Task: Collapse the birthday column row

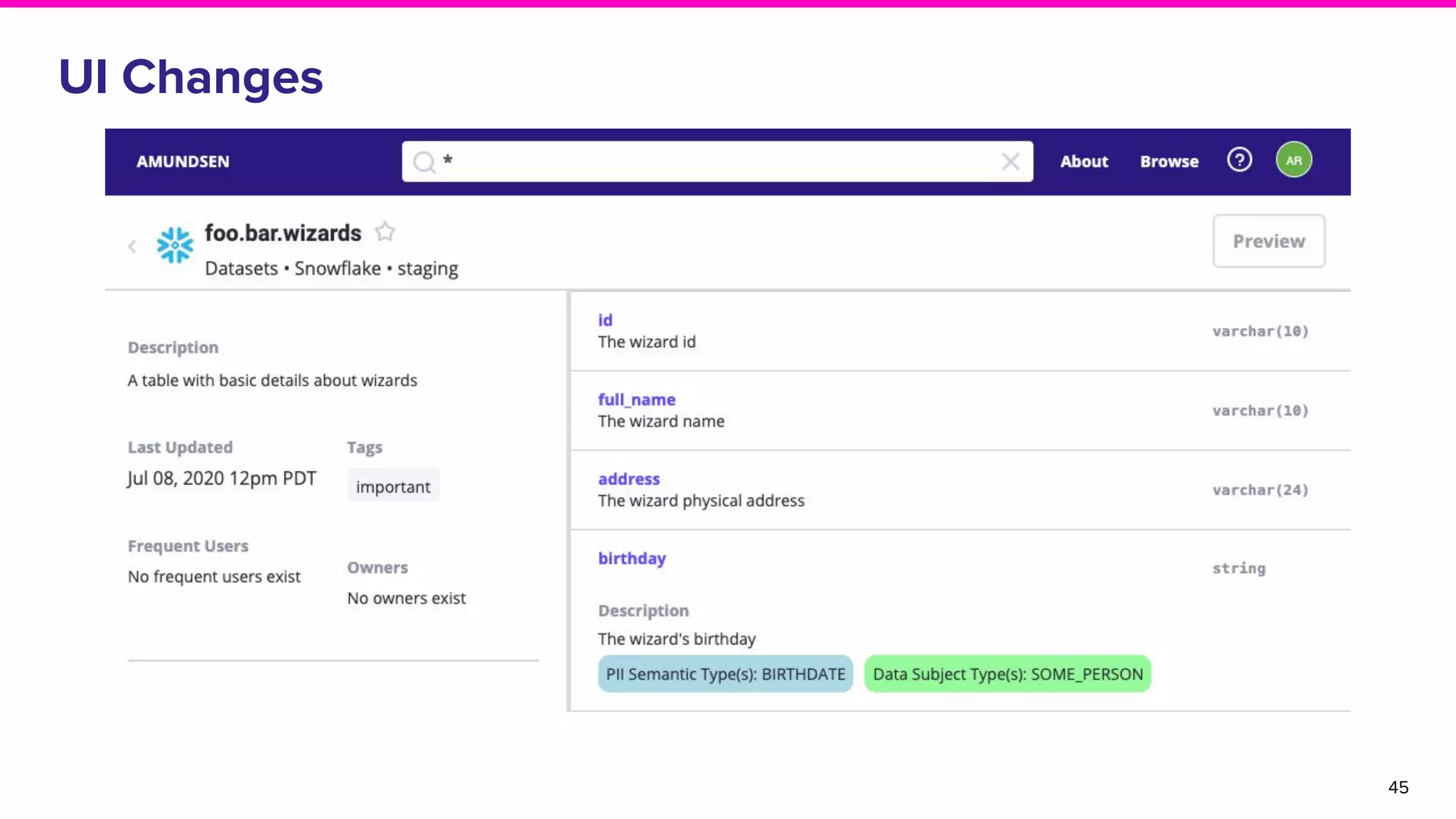Action: [x=631, y=559]
